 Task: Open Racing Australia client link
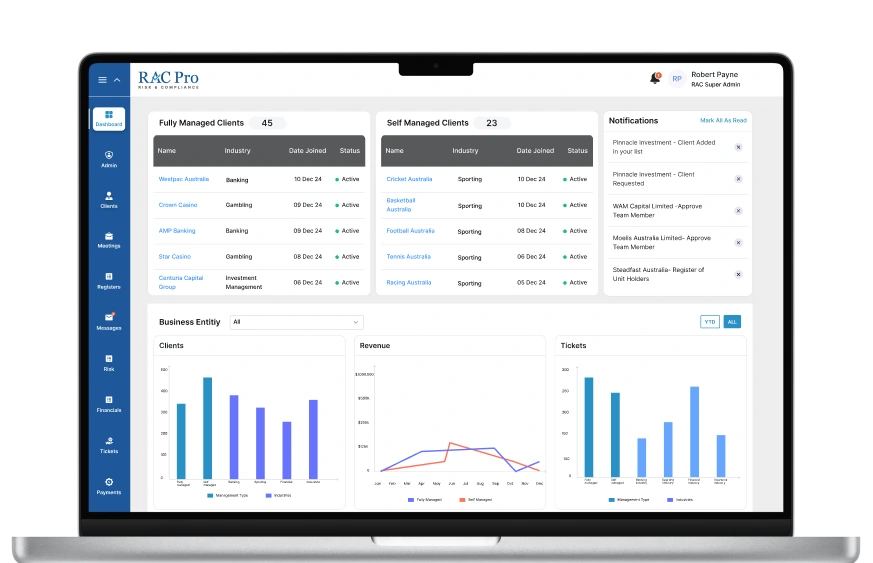coord(409,282)
